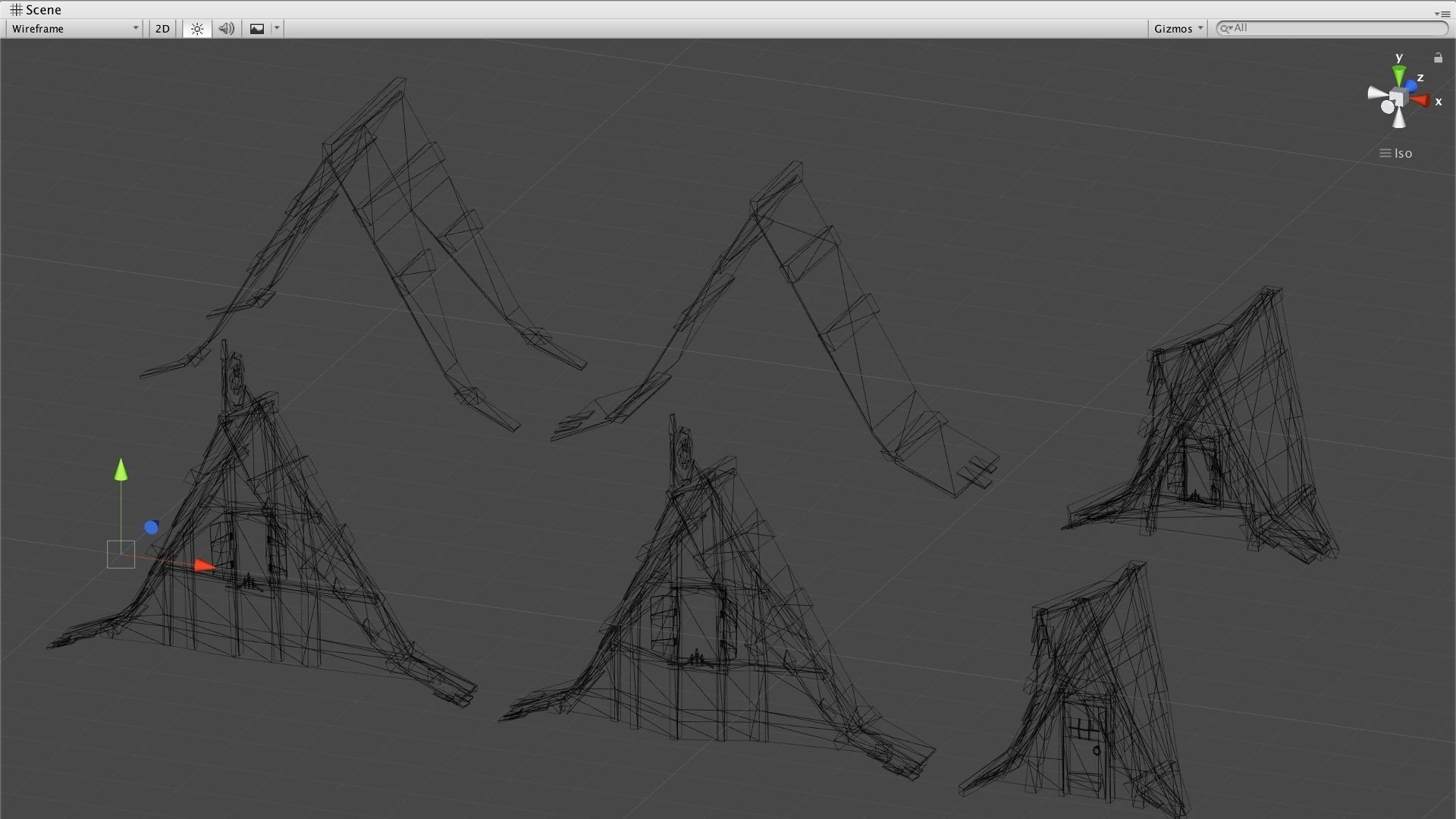
Task: Click the green Y move arrow handle
Action: [x=121, y=470]
